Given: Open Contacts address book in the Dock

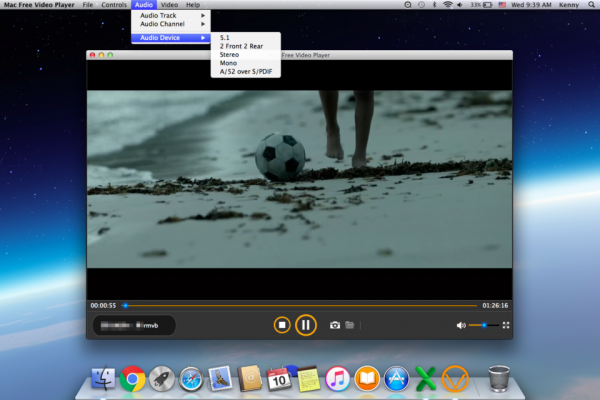Looking at the screenshot, I should [249, 378].
